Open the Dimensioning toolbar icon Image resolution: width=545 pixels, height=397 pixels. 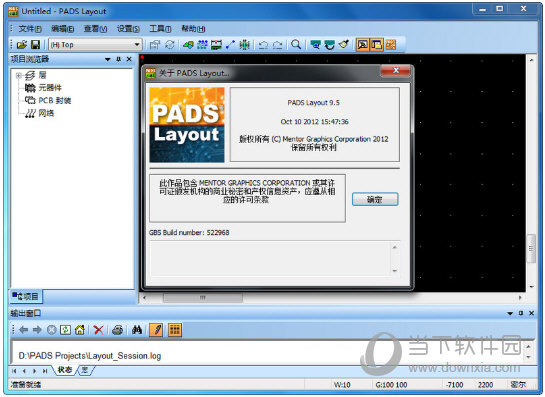(216, 44)
